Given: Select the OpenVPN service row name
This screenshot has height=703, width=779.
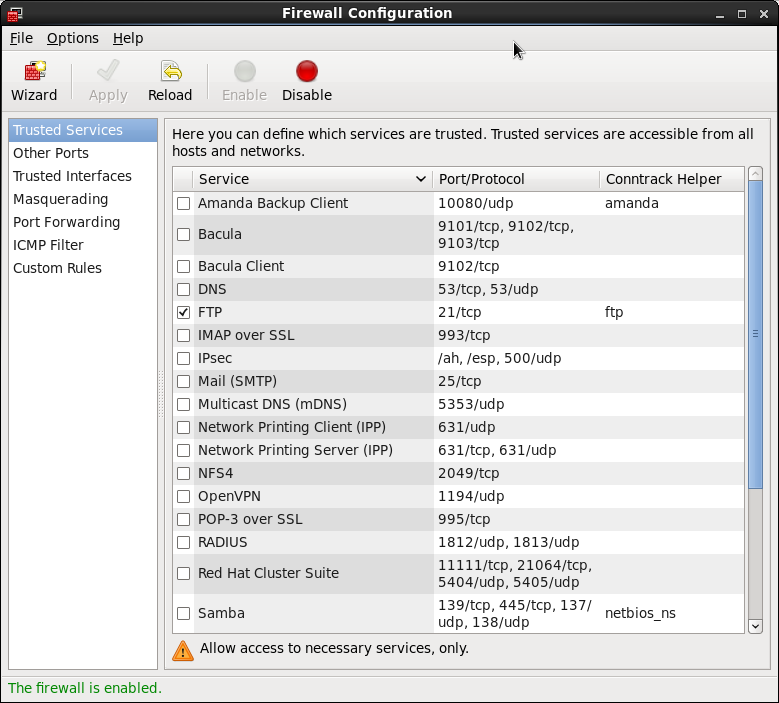Looking at the screenshot, I should (229, 496).
